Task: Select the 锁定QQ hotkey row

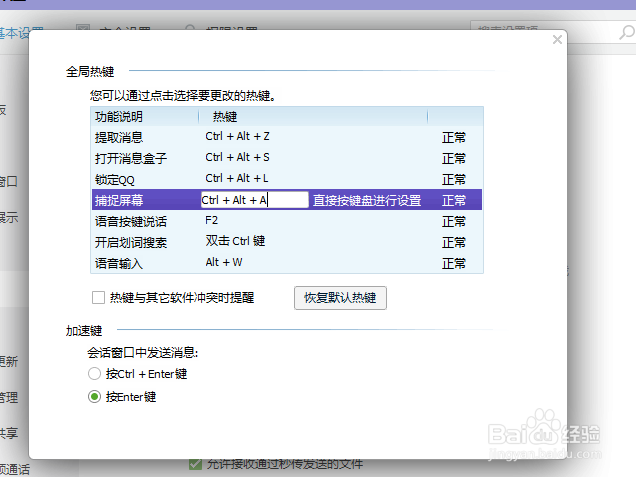Action: 287,179
